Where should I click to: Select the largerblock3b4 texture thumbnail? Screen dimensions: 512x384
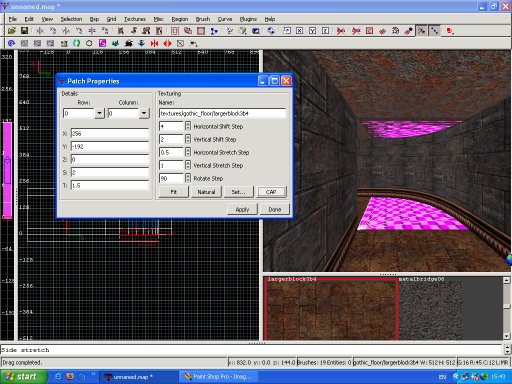[332, 310]
